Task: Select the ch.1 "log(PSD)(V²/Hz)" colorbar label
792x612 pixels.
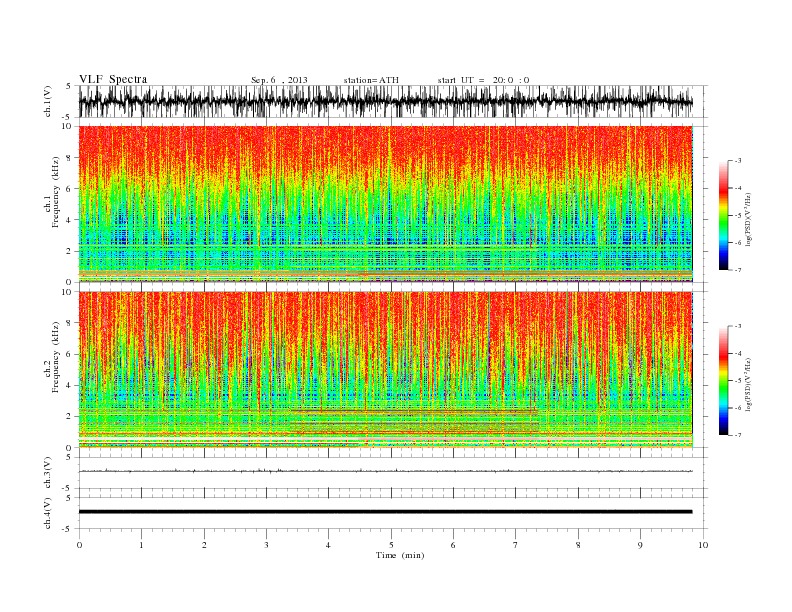Action: (748, 218)
